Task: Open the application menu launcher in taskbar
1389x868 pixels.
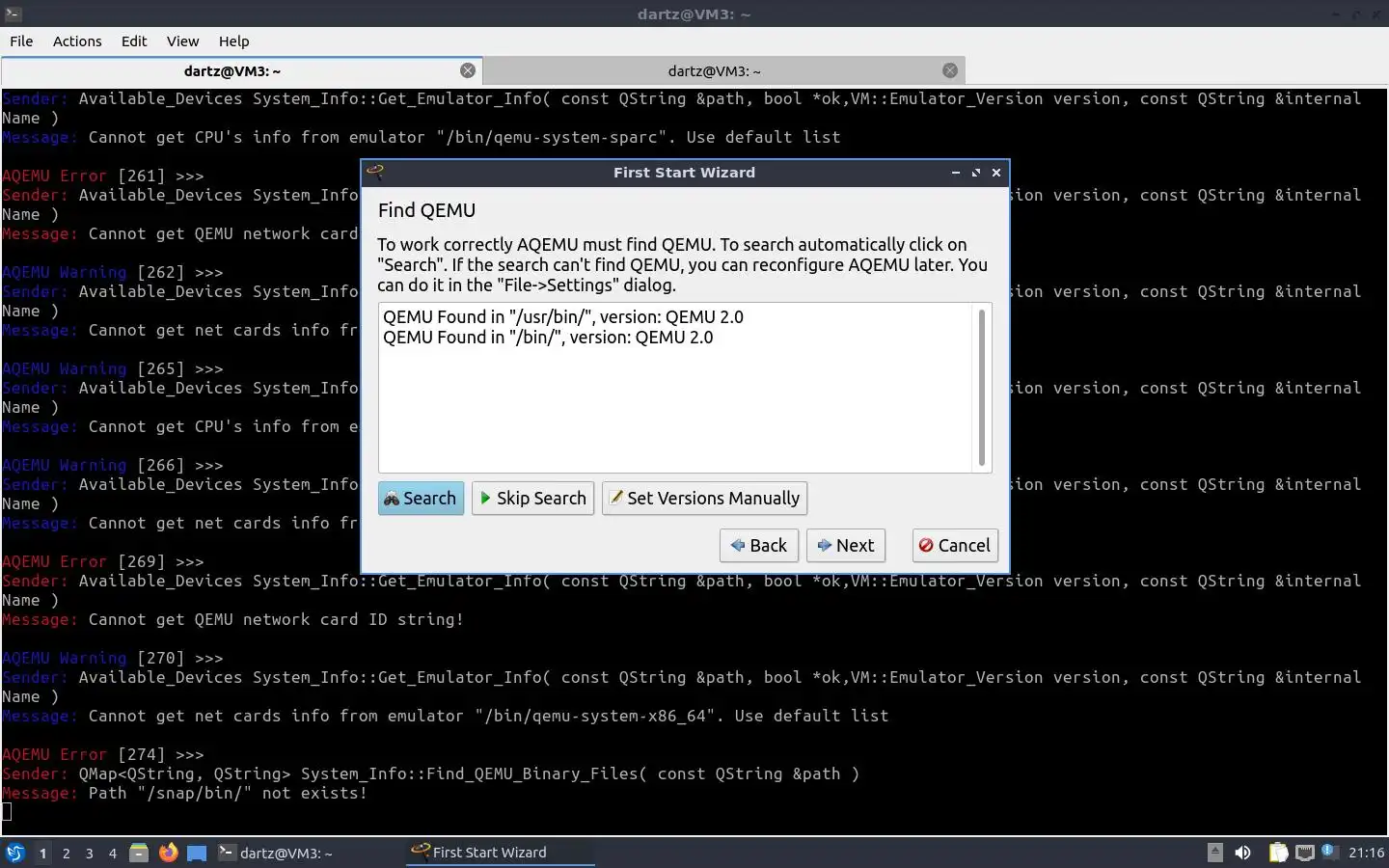Action: click(14, 853)
